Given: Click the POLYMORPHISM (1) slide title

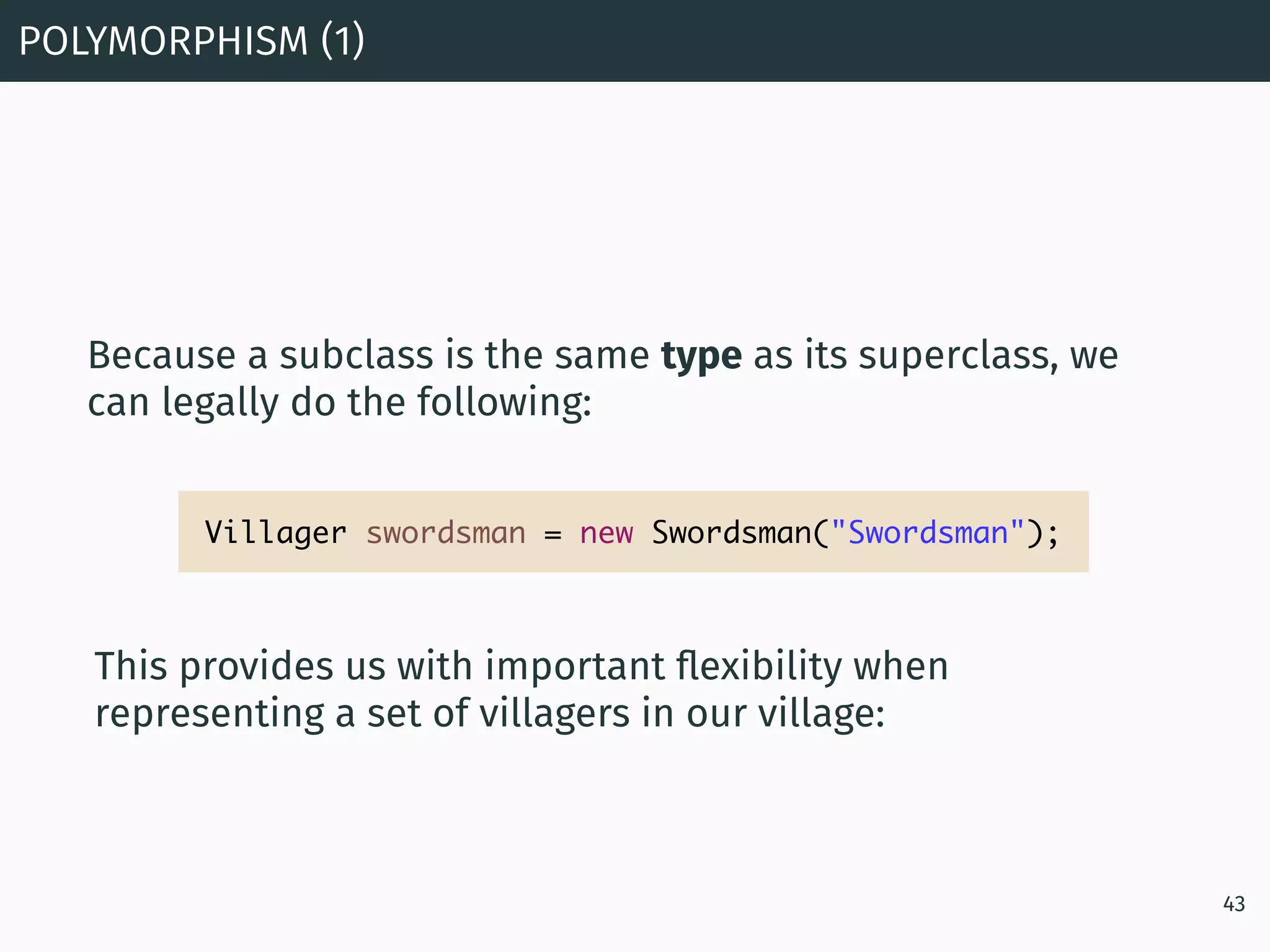Looking at the screenshot, I should tap(192, 41).
